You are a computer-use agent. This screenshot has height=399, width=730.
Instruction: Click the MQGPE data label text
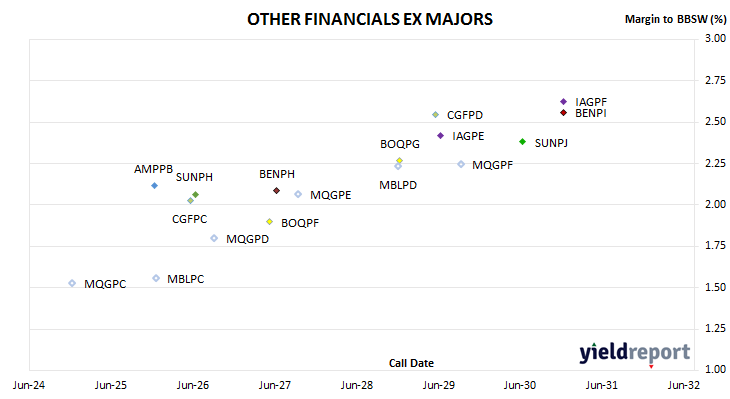(x=331, y=195)
